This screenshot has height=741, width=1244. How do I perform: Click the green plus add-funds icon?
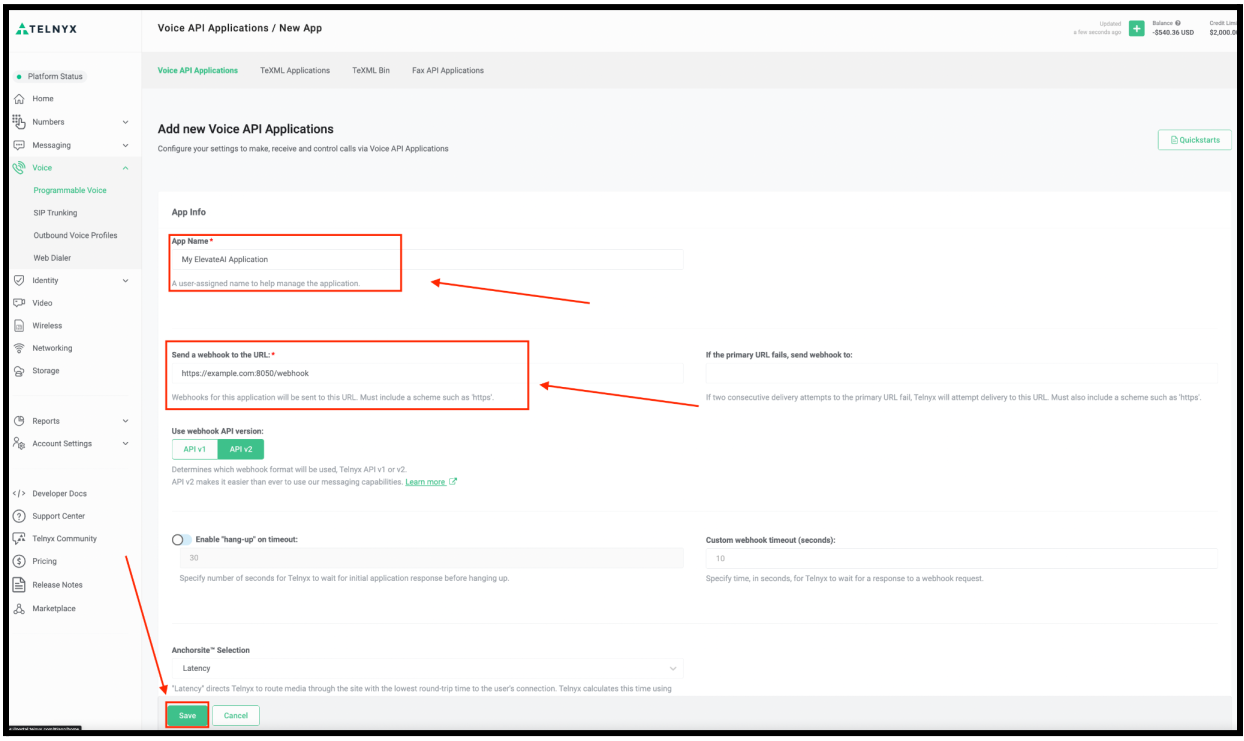click(1136, 28)
